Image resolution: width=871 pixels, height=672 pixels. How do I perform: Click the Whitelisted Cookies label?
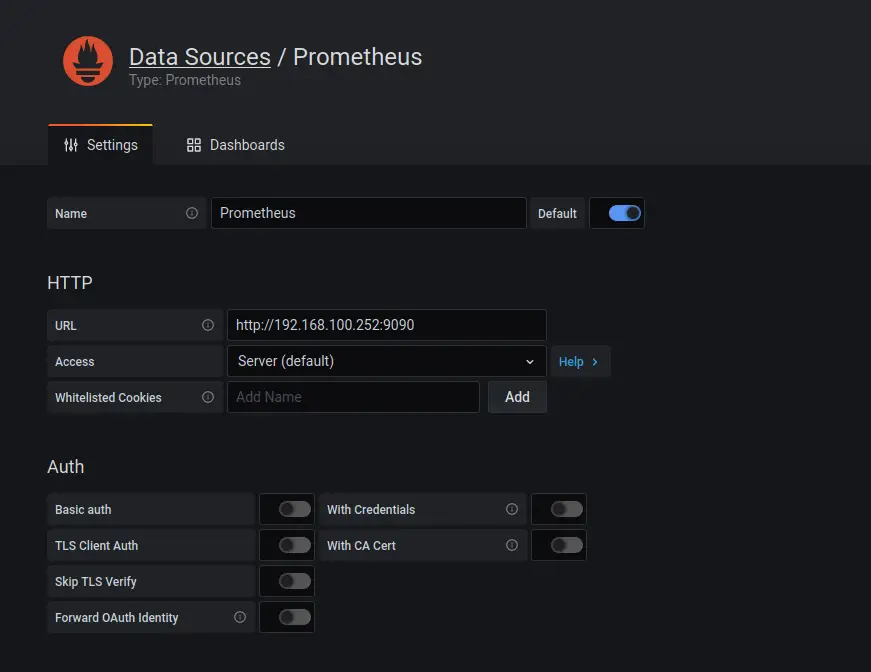108,398
